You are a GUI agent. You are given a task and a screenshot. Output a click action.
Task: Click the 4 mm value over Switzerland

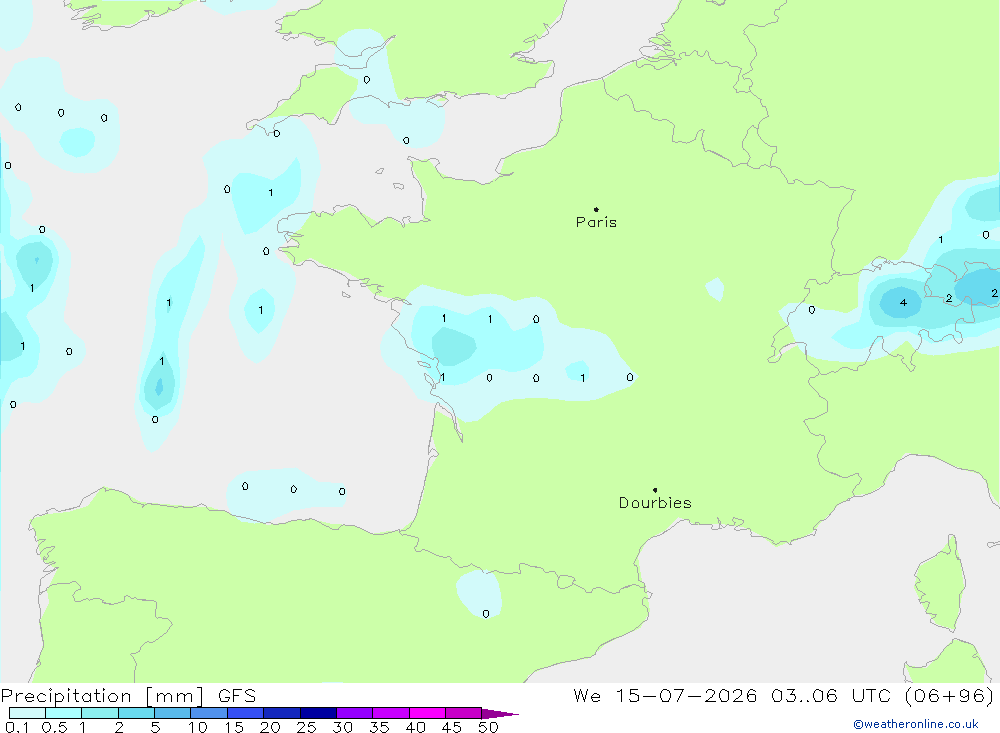pos(903,302)
